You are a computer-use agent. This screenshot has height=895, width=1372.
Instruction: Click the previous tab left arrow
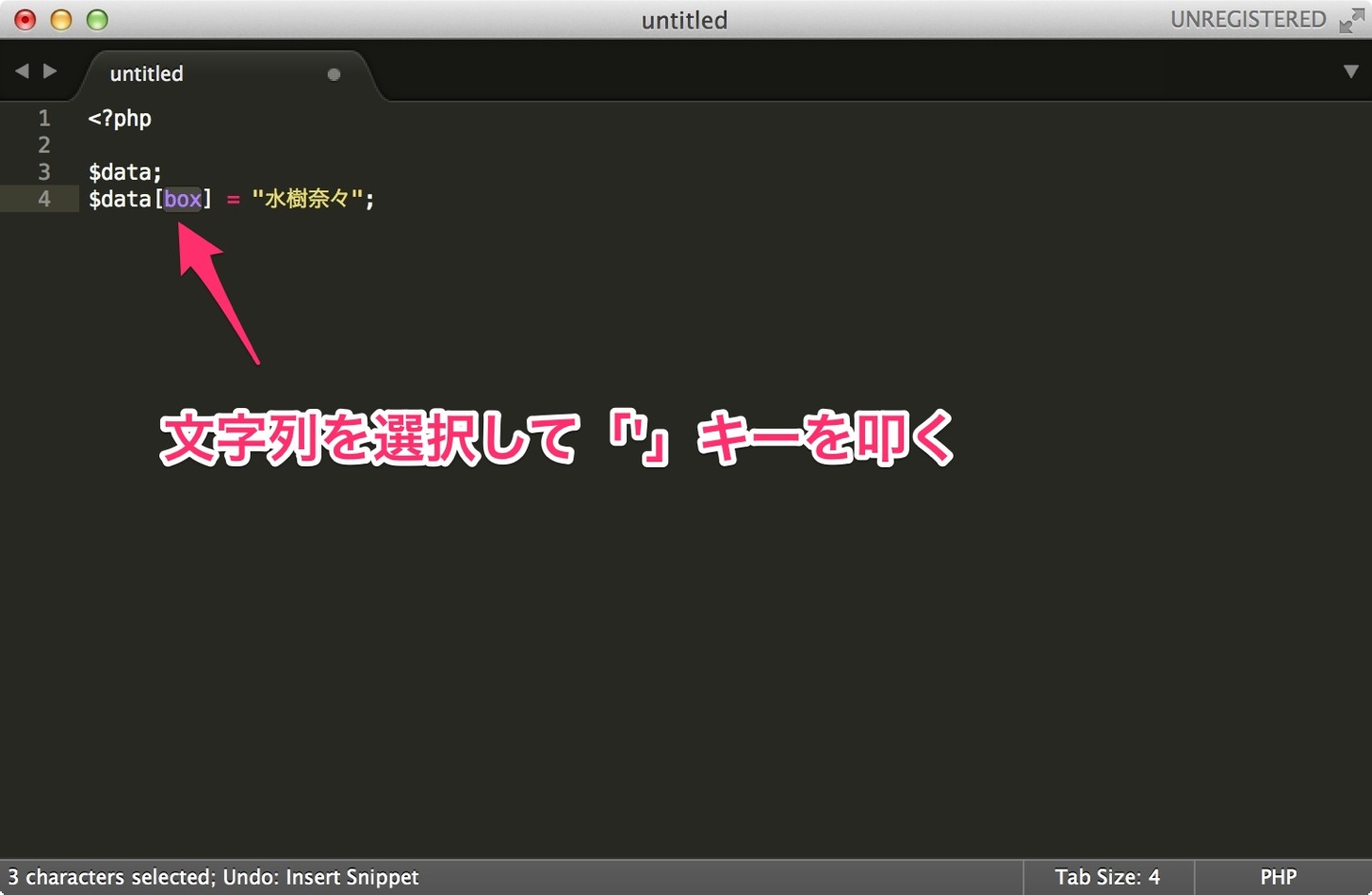click(x=22, y=71)
